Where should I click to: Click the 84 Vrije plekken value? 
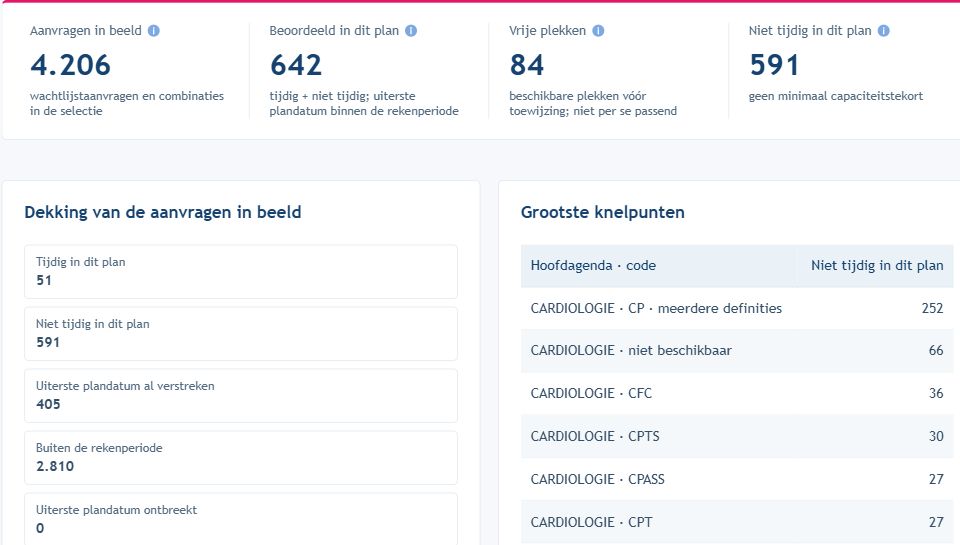click(527, 65)
